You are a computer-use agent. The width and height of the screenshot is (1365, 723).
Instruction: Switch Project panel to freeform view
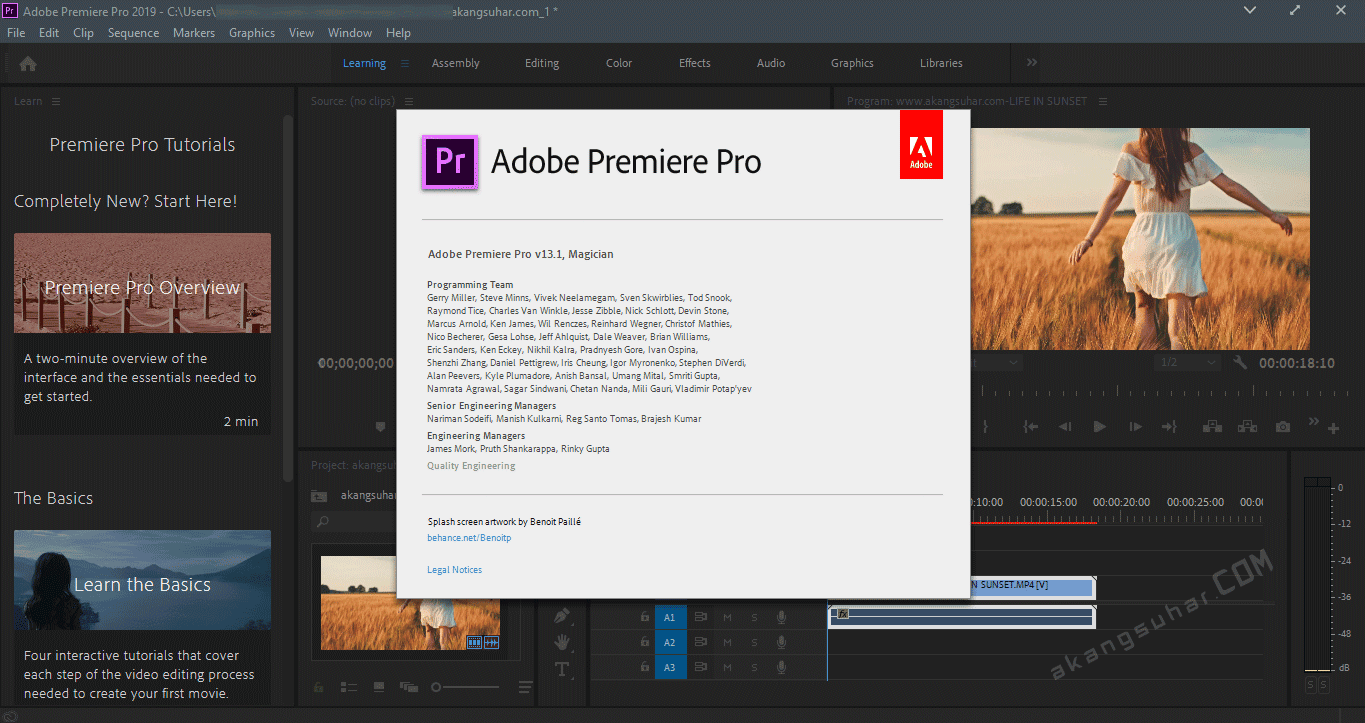click(408, 687)
